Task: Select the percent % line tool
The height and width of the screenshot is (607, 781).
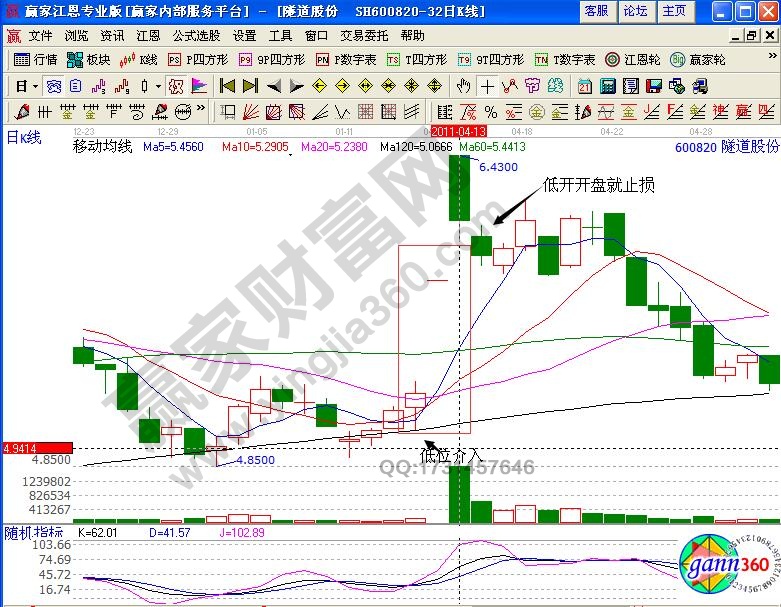Action: pos(490,110)
